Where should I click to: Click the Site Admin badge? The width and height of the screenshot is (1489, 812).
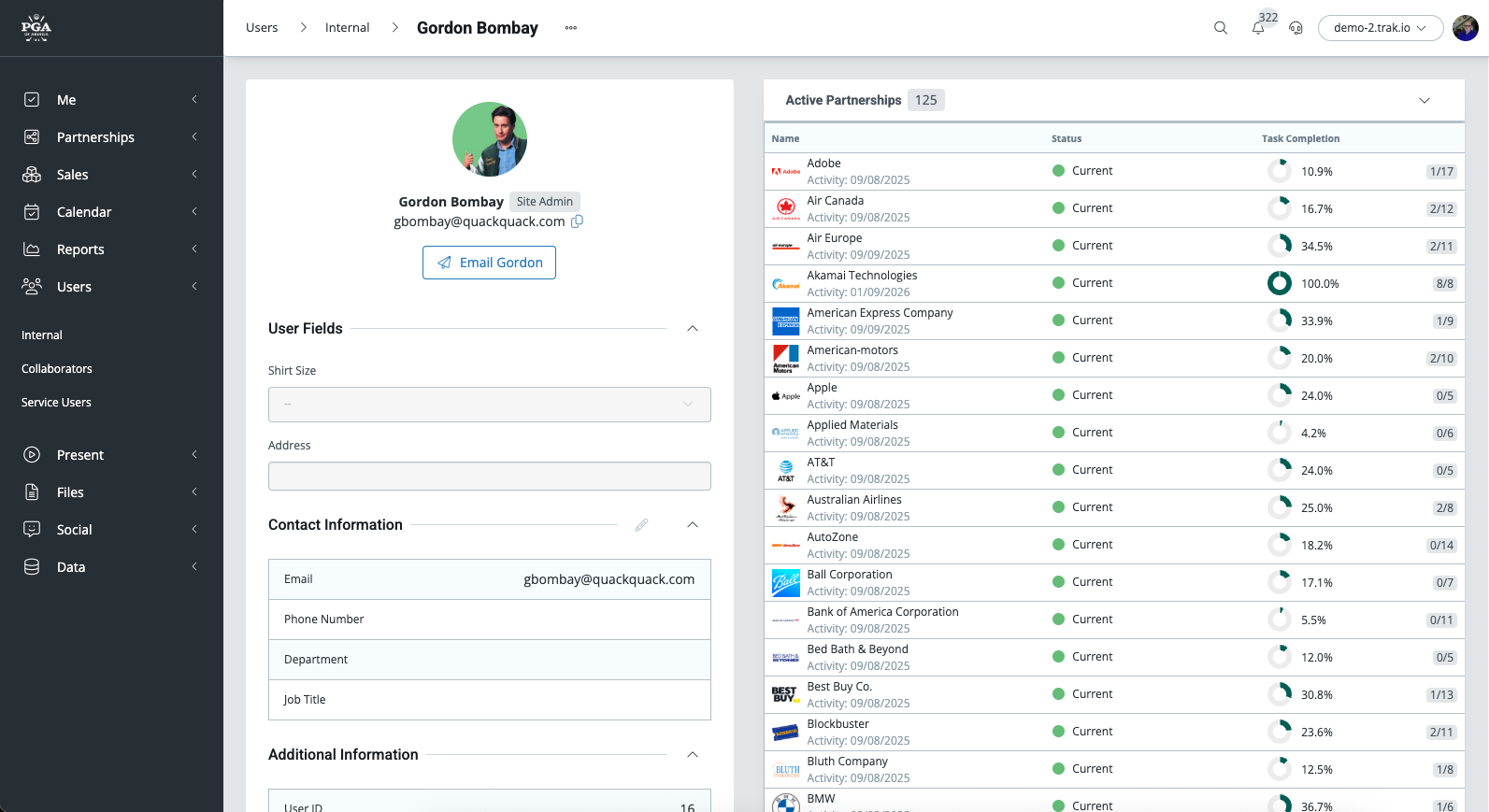tap(545, 202)
